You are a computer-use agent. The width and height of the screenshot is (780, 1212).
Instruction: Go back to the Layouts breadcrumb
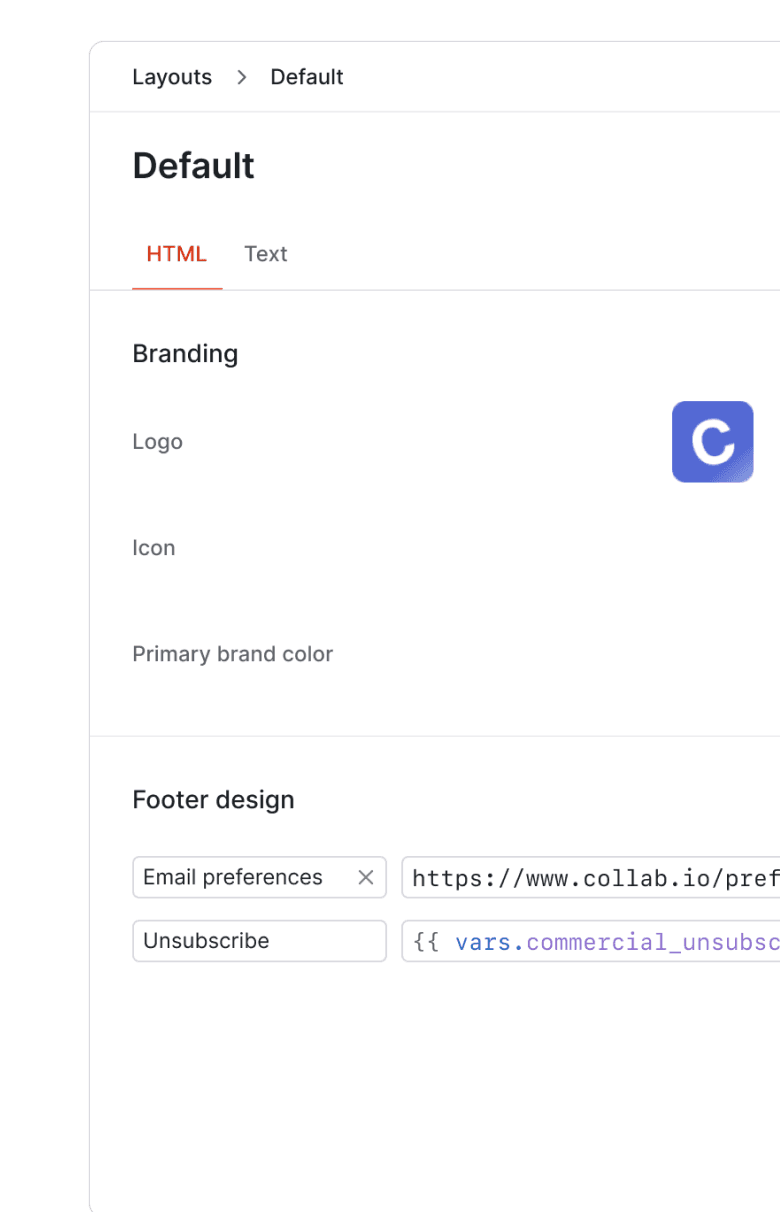[x=172, y=77]
